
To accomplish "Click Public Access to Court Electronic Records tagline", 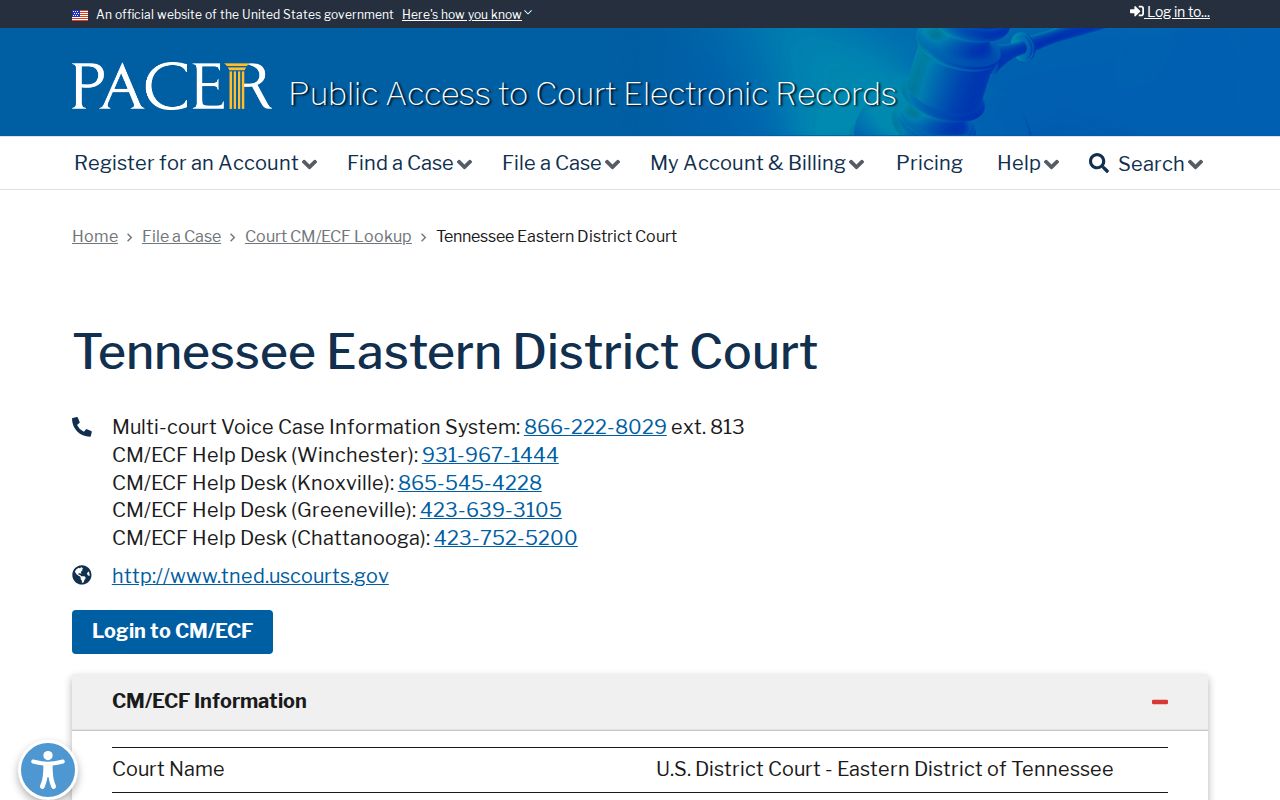I will [x=593, y=93].
